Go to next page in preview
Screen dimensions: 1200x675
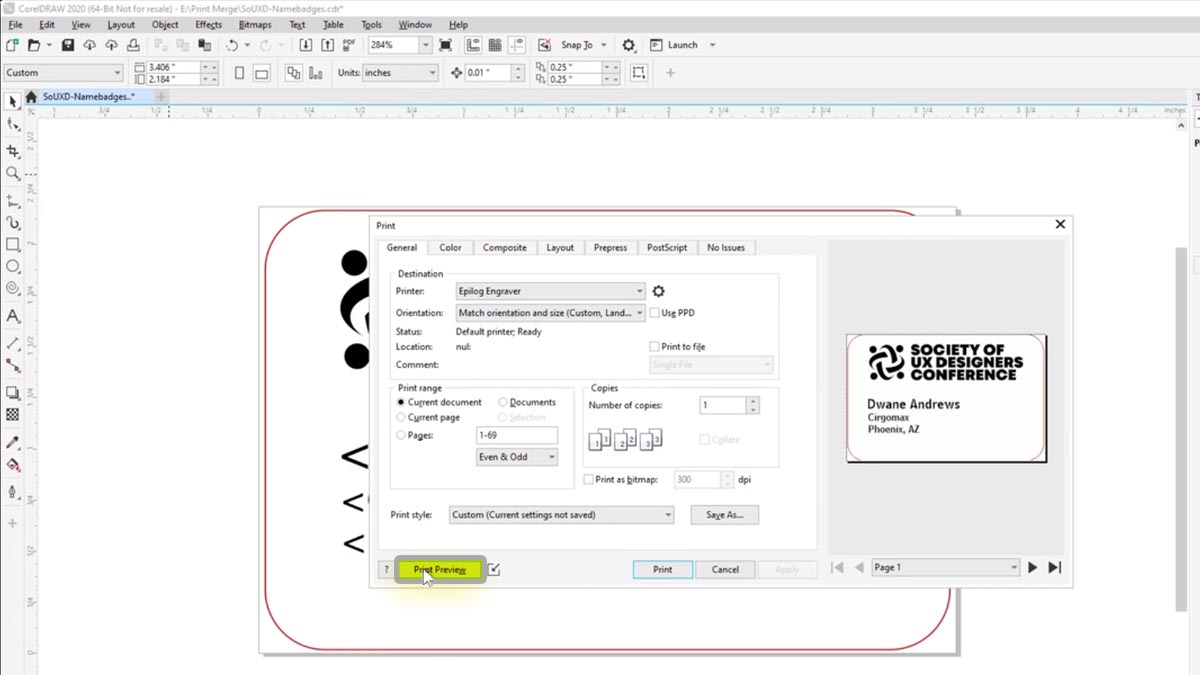(x=1033, y=568)
